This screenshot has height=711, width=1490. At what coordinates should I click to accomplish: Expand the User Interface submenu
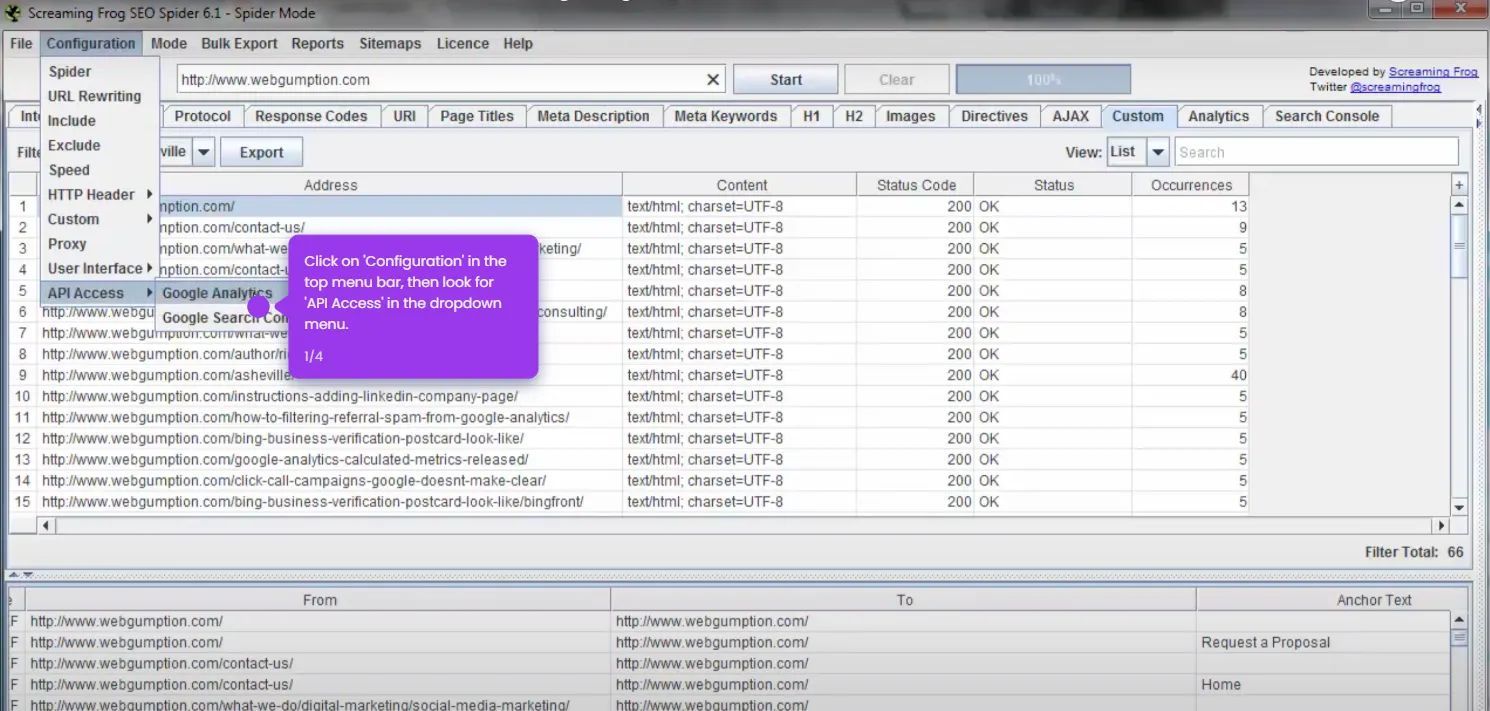pos(99,268)
